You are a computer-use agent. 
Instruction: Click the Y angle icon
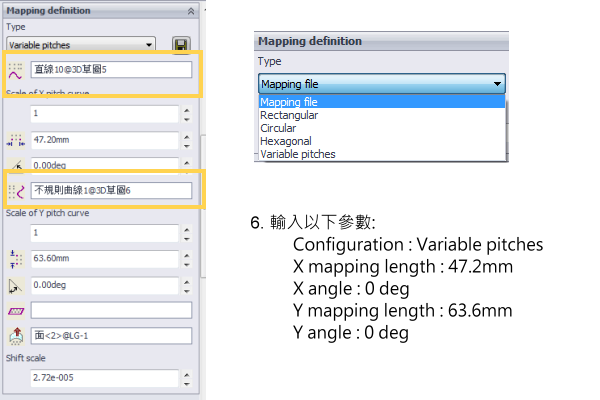click(x=15, y=285)
